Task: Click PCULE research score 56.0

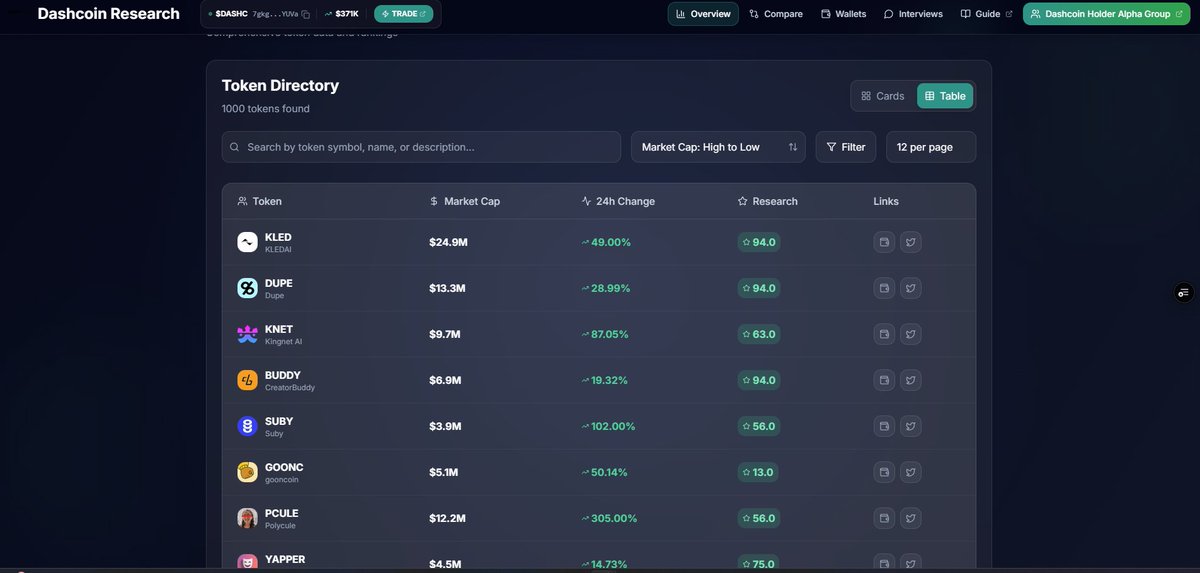Action: 759,518
